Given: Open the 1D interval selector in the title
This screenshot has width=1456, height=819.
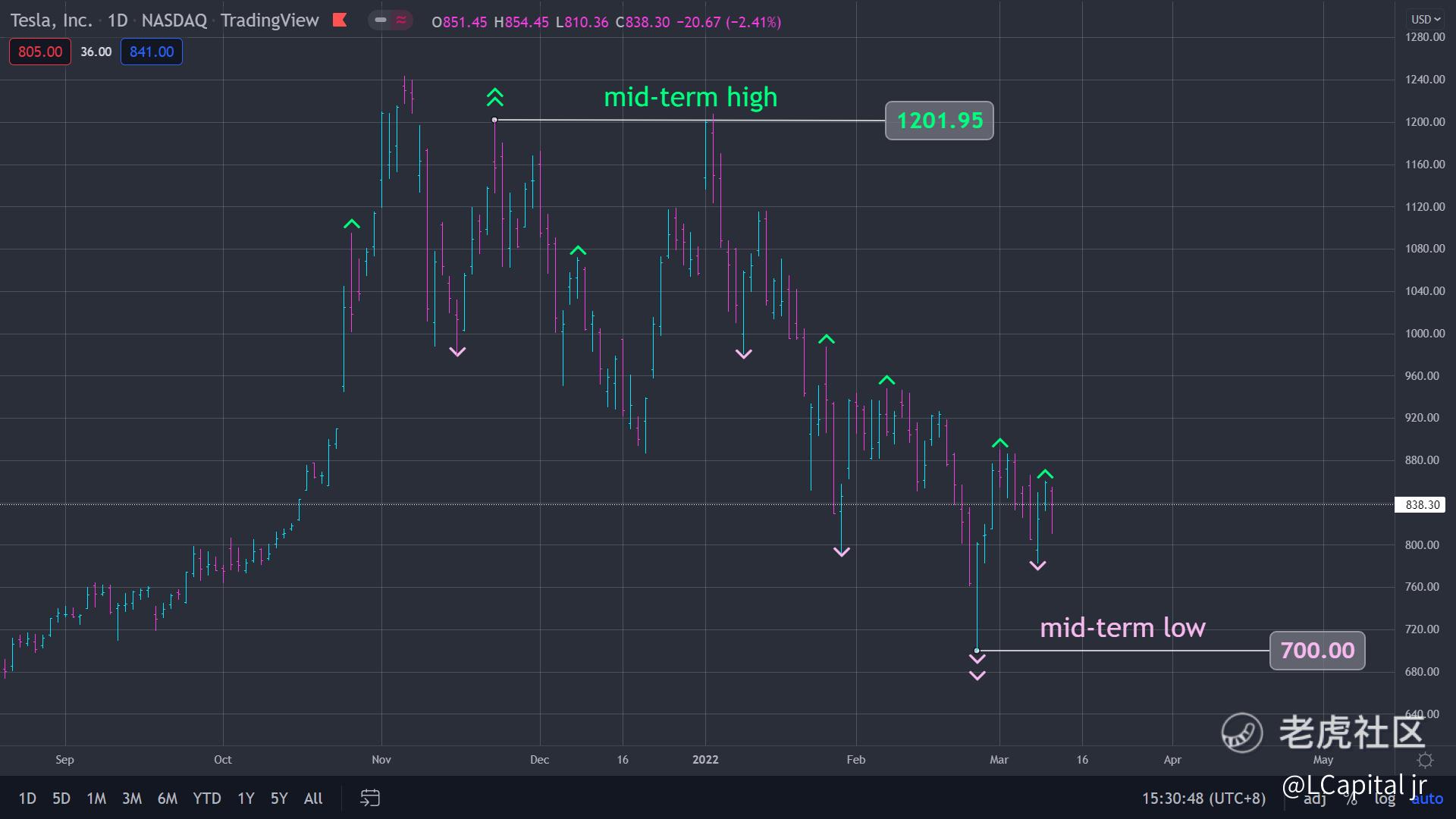Looking at the screenshot, I should click(x=118, y=20).
